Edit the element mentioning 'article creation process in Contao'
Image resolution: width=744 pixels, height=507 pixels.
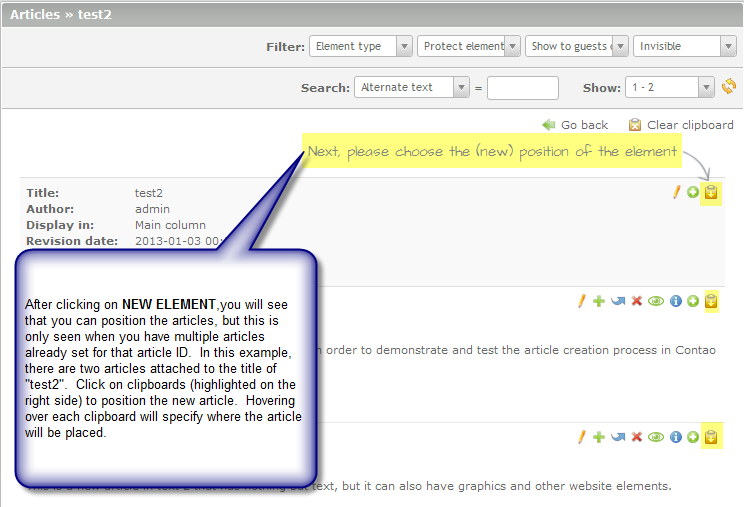(x=582, y=301)
